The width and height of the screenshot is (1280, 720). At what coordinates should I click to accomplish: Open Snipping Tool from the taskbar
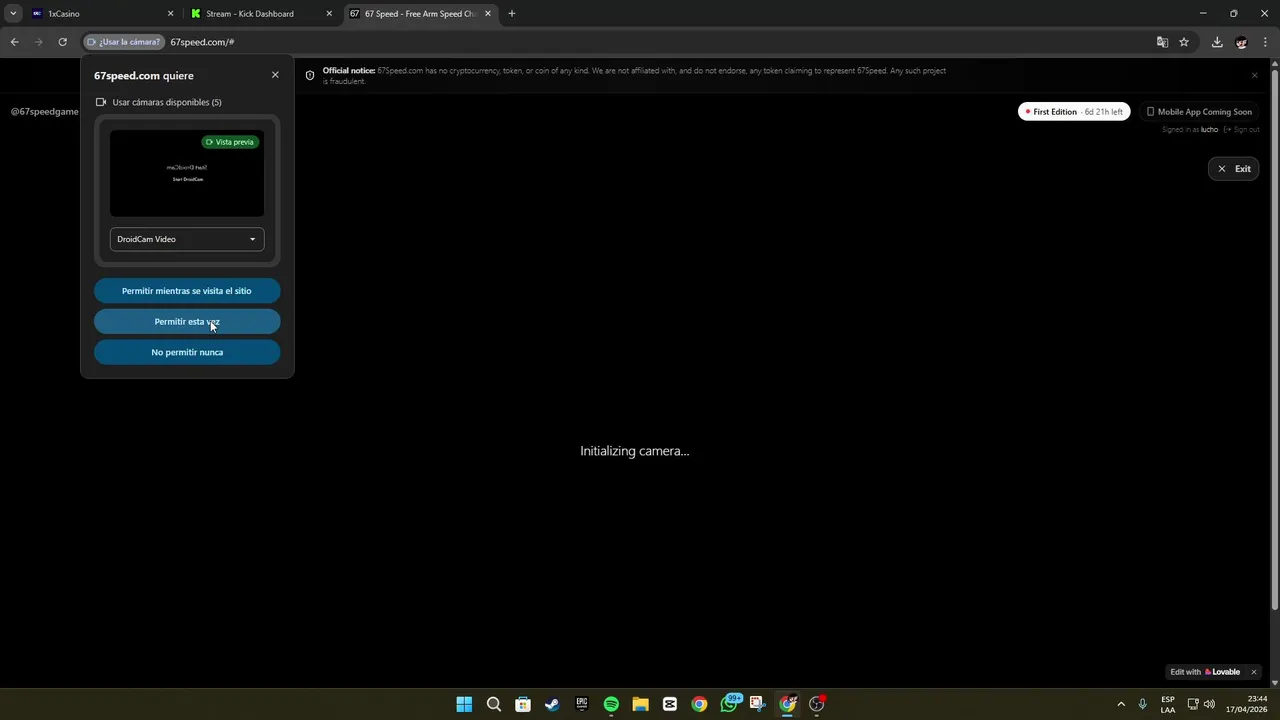point(758,704)
